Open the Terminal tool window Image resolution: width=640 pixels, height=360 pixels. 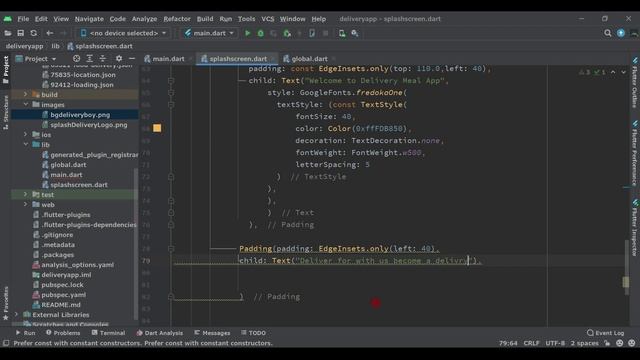click(108, 333)
